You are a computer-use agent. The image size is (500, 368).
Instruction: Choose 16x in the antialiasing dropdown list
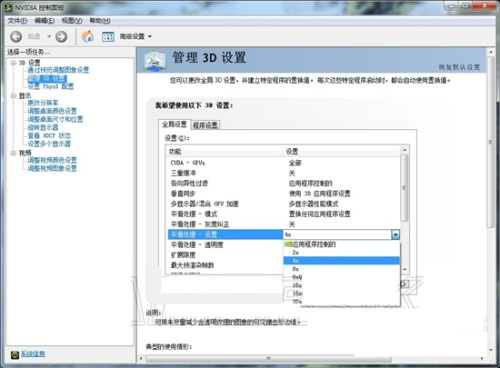[x=342, y=285]
